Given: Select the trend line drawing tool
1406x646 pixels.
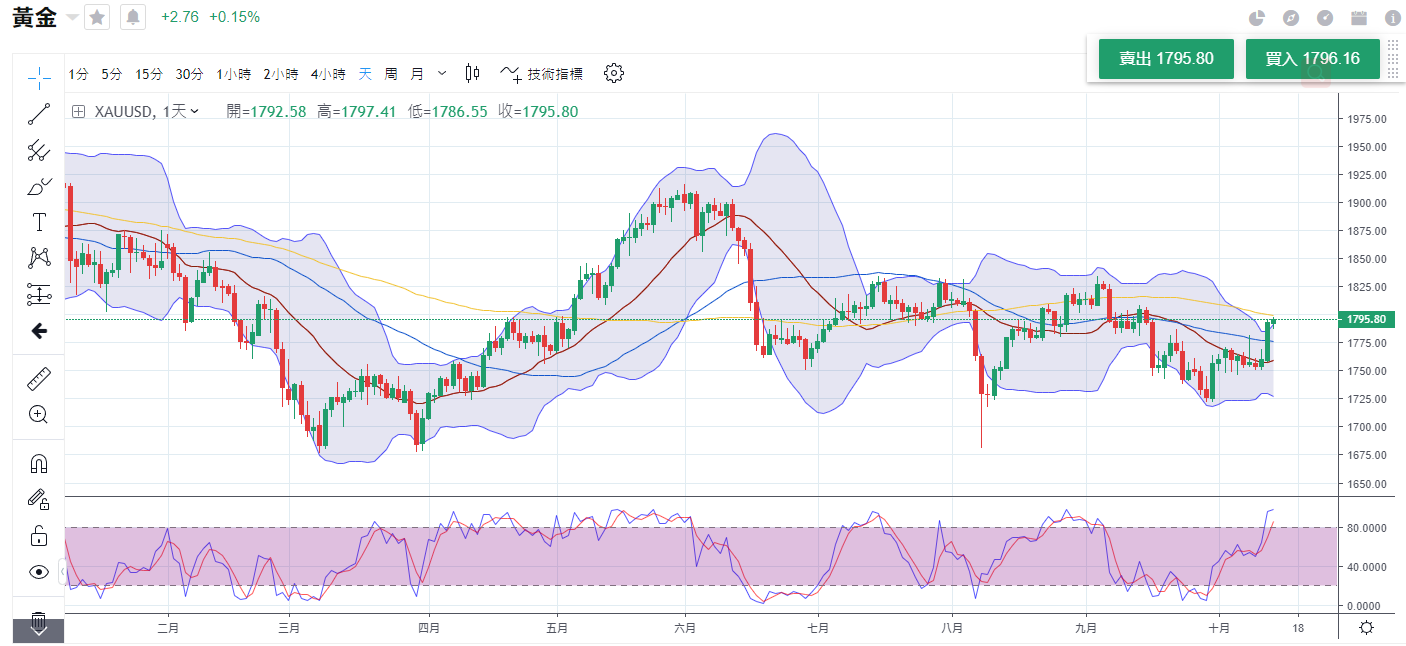Looking at the screenshot, I should tap(39, 113).
